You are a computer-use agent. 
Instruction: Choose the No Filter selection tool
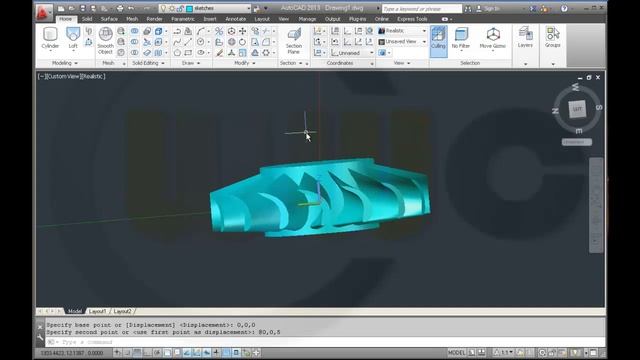tap(461, 38)
